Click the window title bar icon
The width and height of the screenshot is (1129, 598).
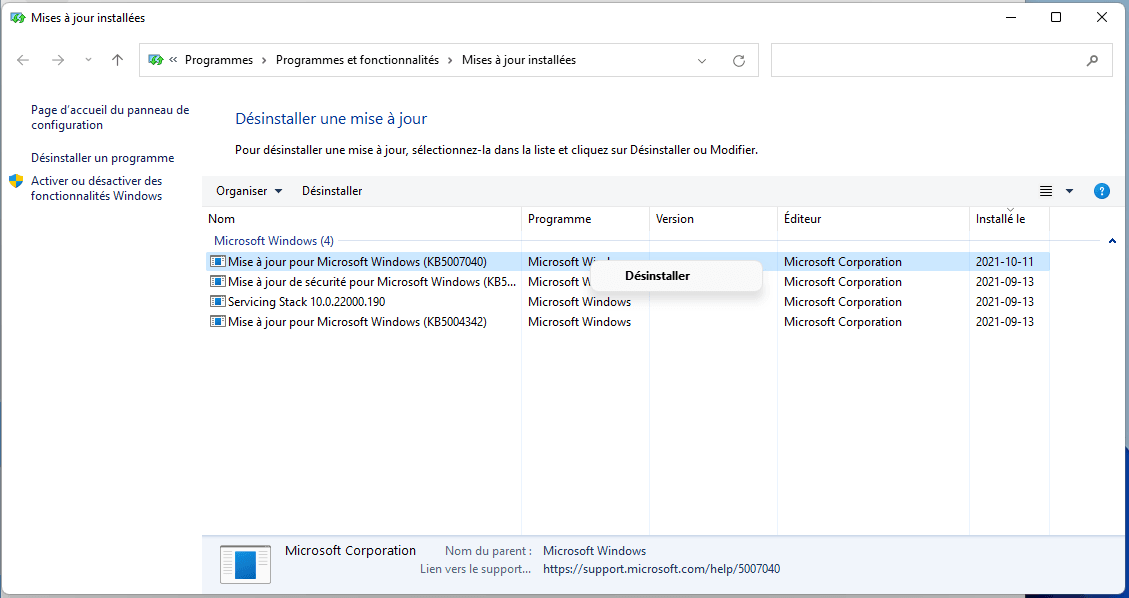17,18
